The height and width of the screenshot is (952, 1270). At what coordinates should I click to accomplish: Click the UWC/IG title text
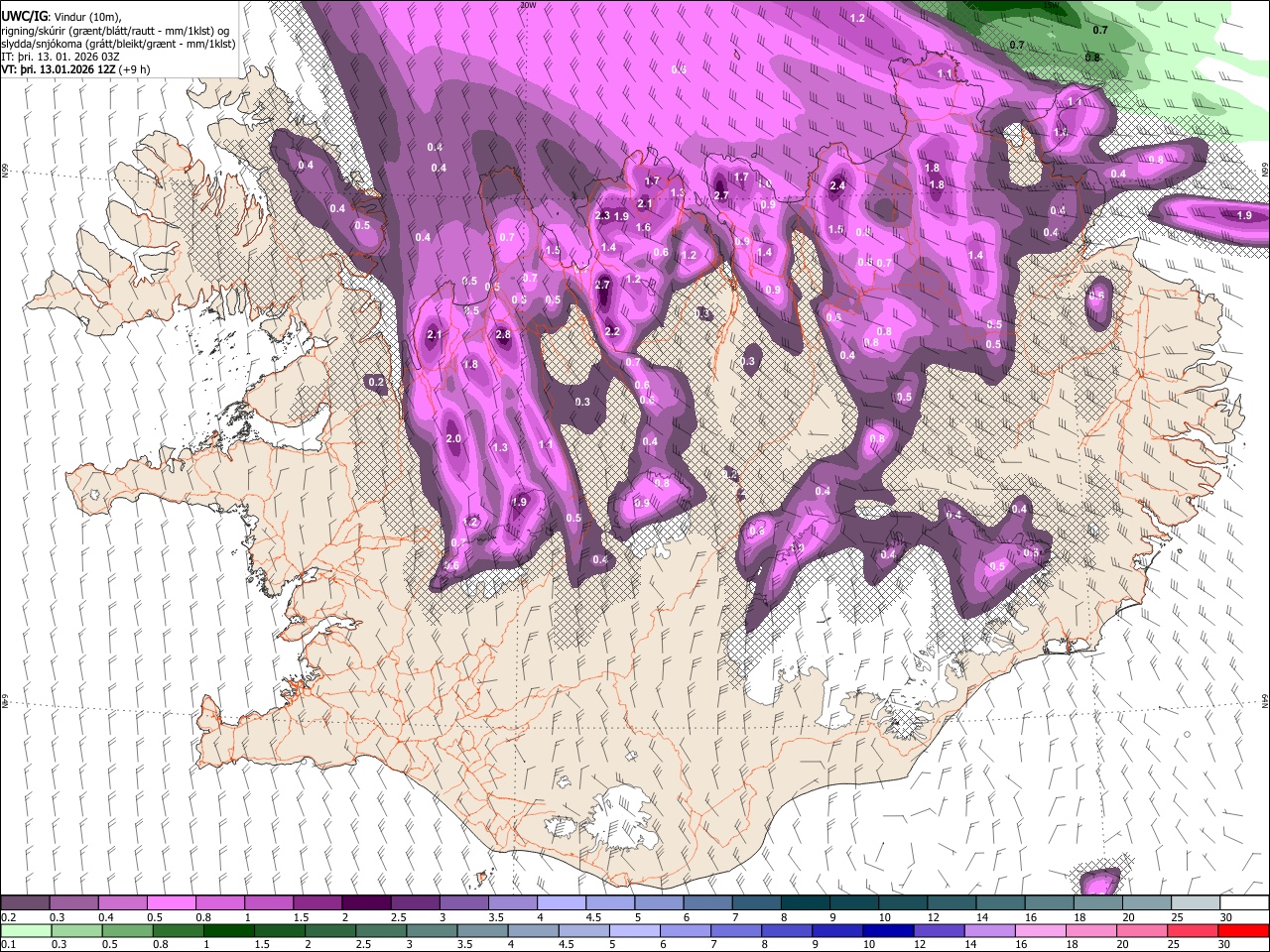24,17
